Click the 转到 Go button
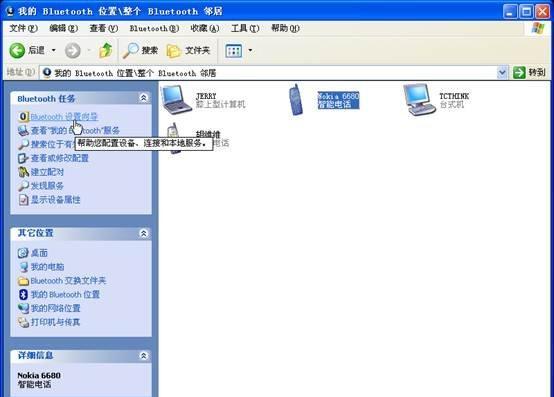Image resolution: width=554 pixels, height=397 pixels. [530, 73]
